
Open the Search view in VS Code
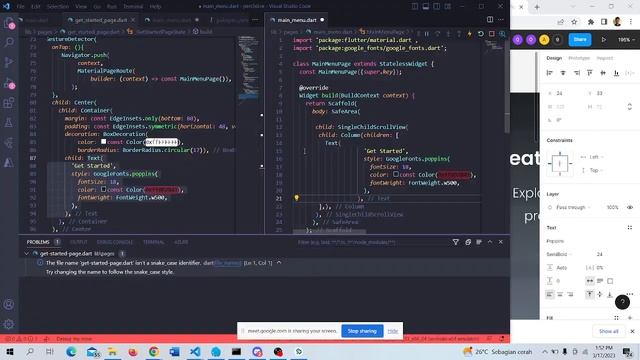(9, 42)
